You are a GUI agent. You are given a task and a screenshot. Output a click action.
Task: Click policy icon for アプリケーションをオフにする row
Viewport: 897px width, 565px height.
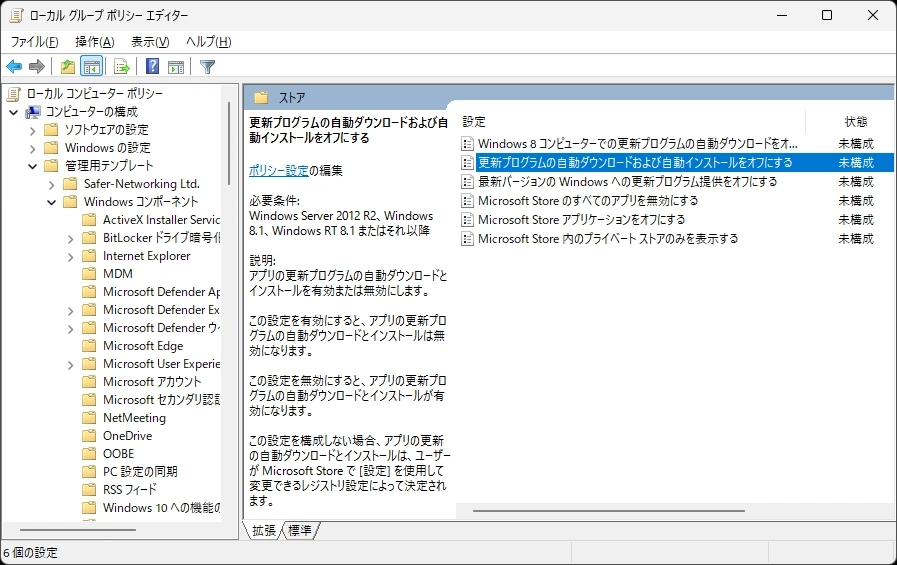467,220
